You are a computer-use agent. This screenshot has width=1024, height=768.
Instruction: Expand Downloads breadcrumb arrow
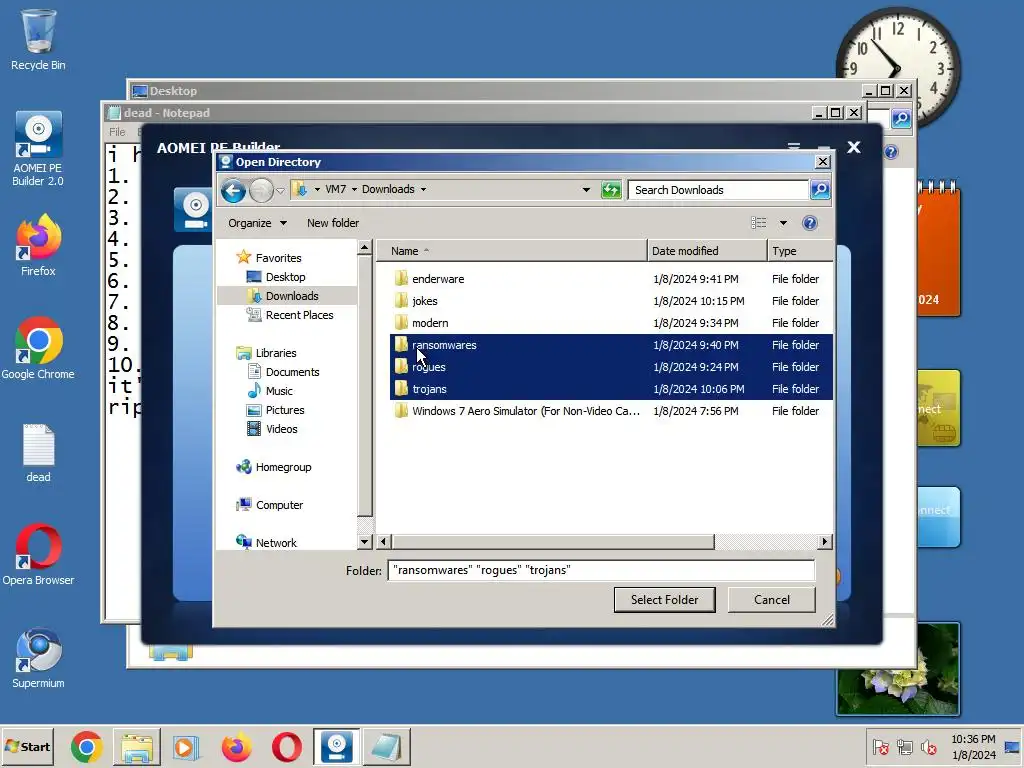click(423, 189)
